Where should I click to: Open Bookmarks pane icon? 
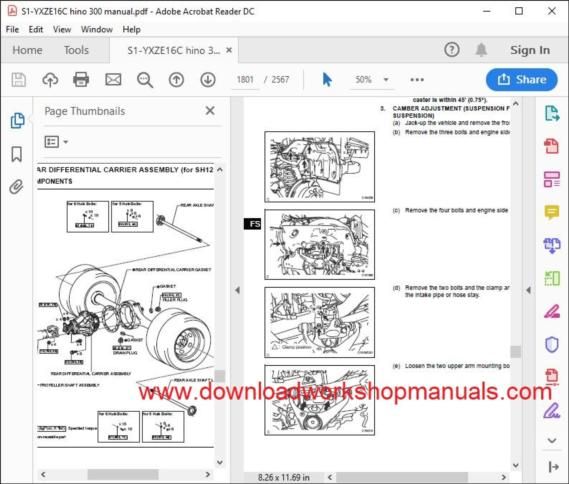(17, 154)
